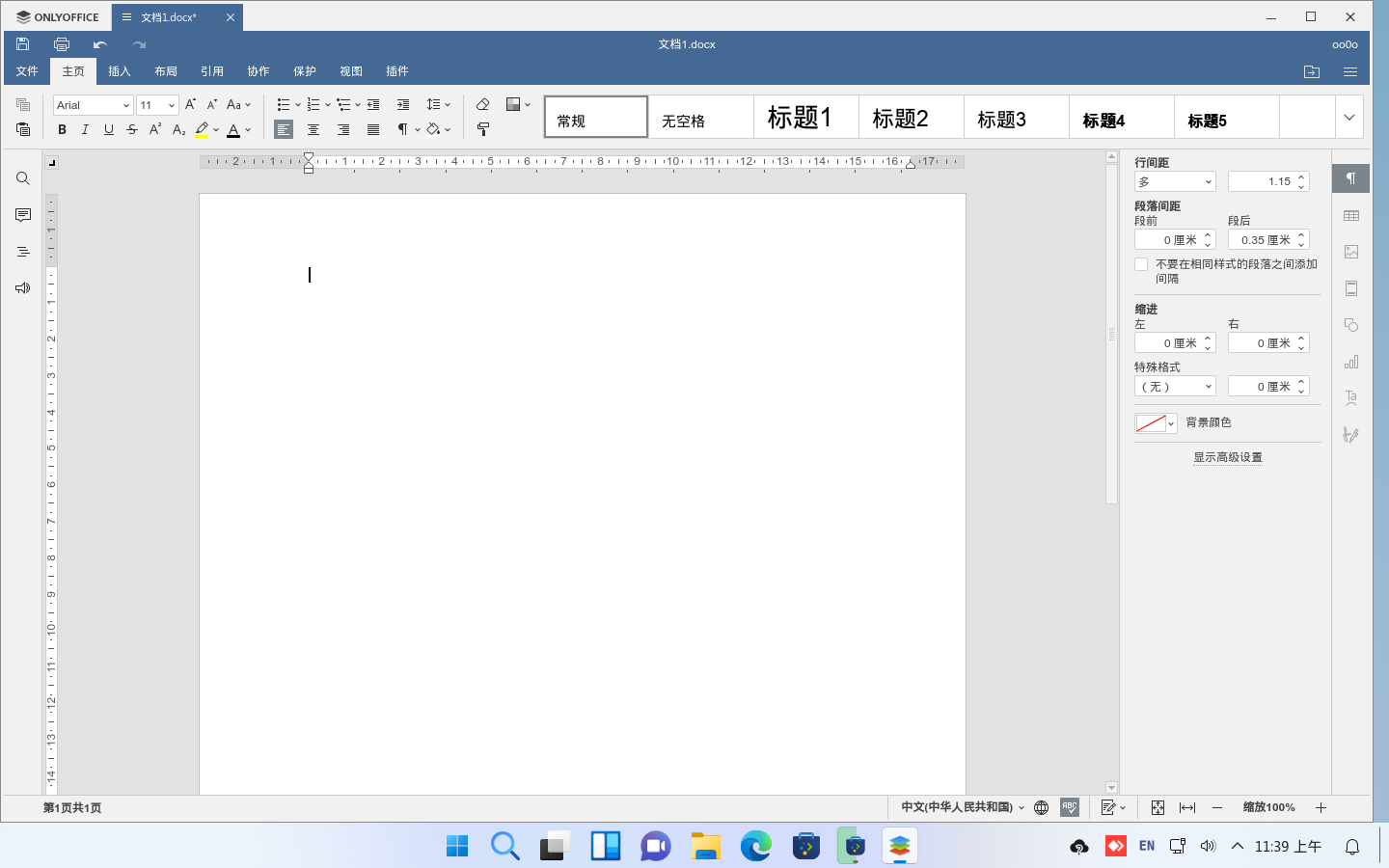
Task: Select the Clear style eraser icon
Action: coord(482,104)
